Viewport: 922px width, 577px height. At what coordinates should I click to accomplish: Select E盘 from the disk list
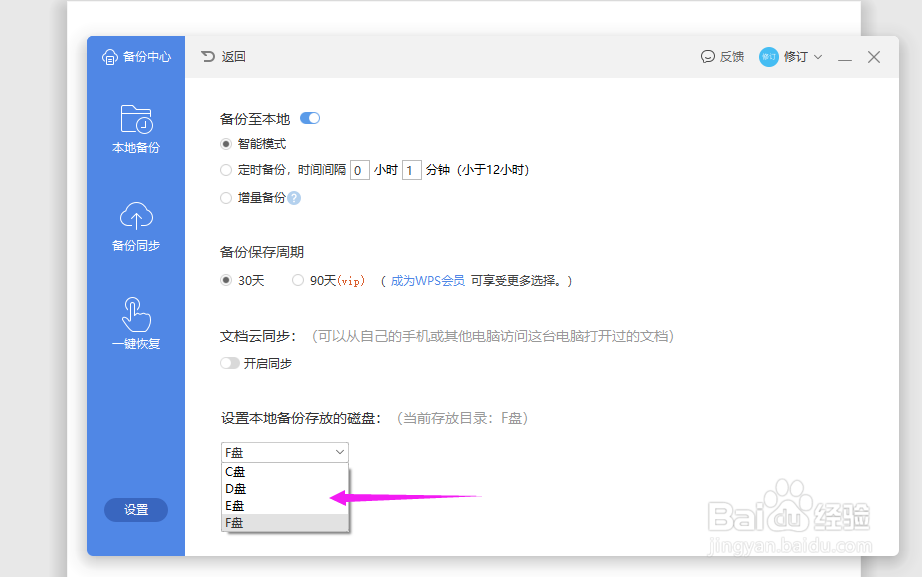coord(285,506)
